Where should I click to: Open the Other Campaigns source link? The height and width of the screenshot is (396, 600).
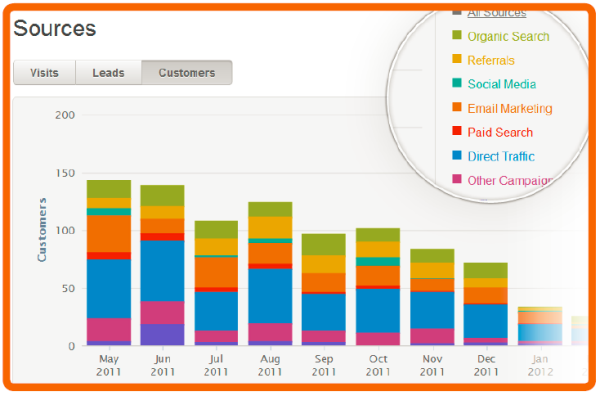tap(510, 180)
